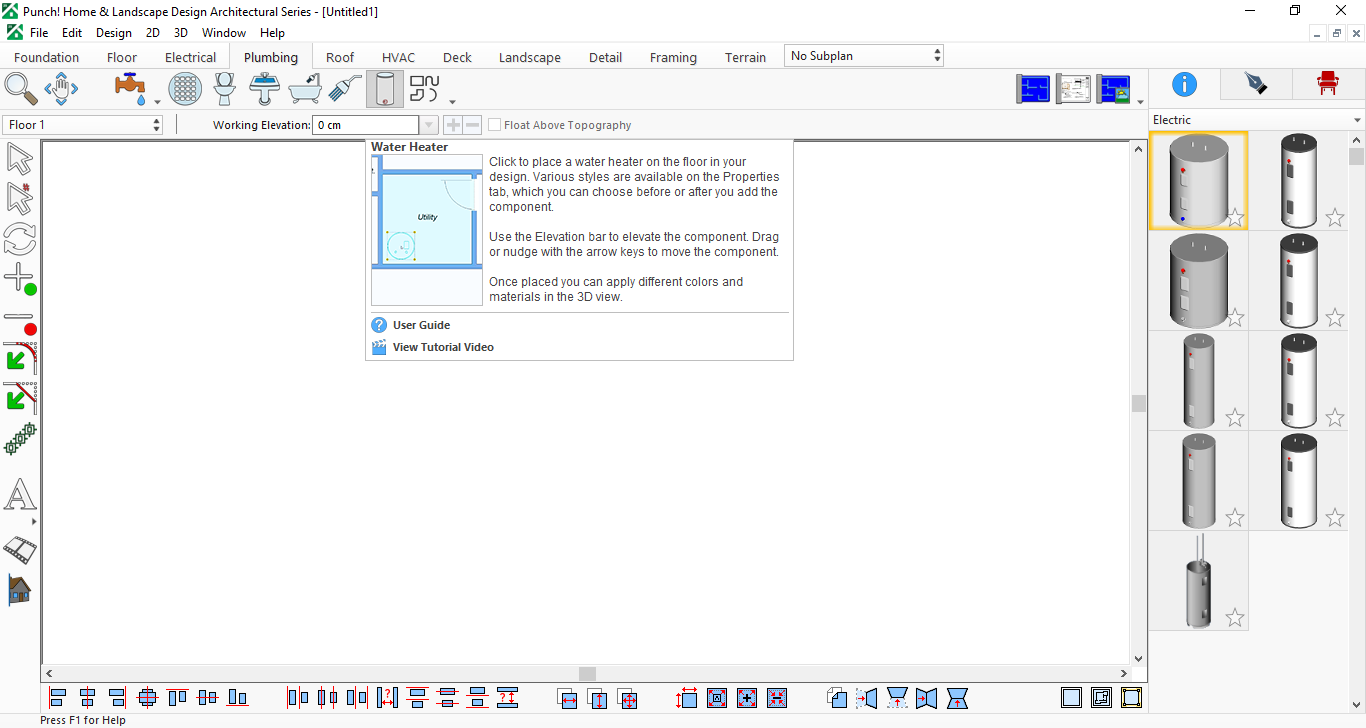Click the Working Elevation input field
This screenshot has height=728, width=1366.
point(366,125)
